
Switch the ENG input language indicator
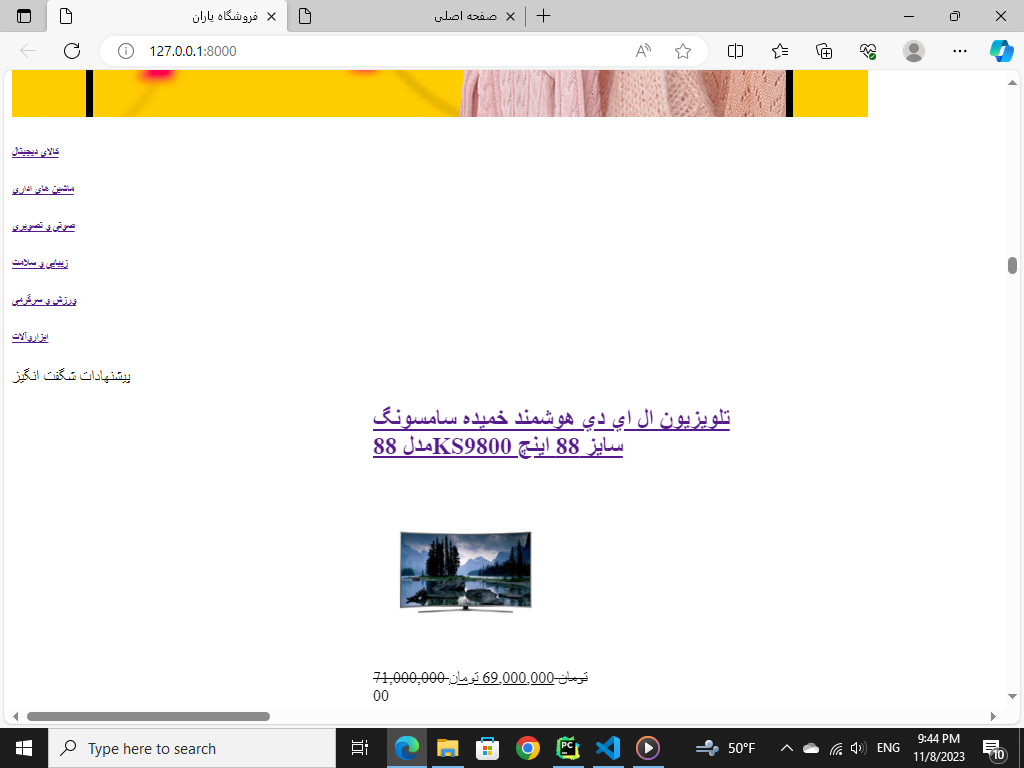click(x=888, y=748)
